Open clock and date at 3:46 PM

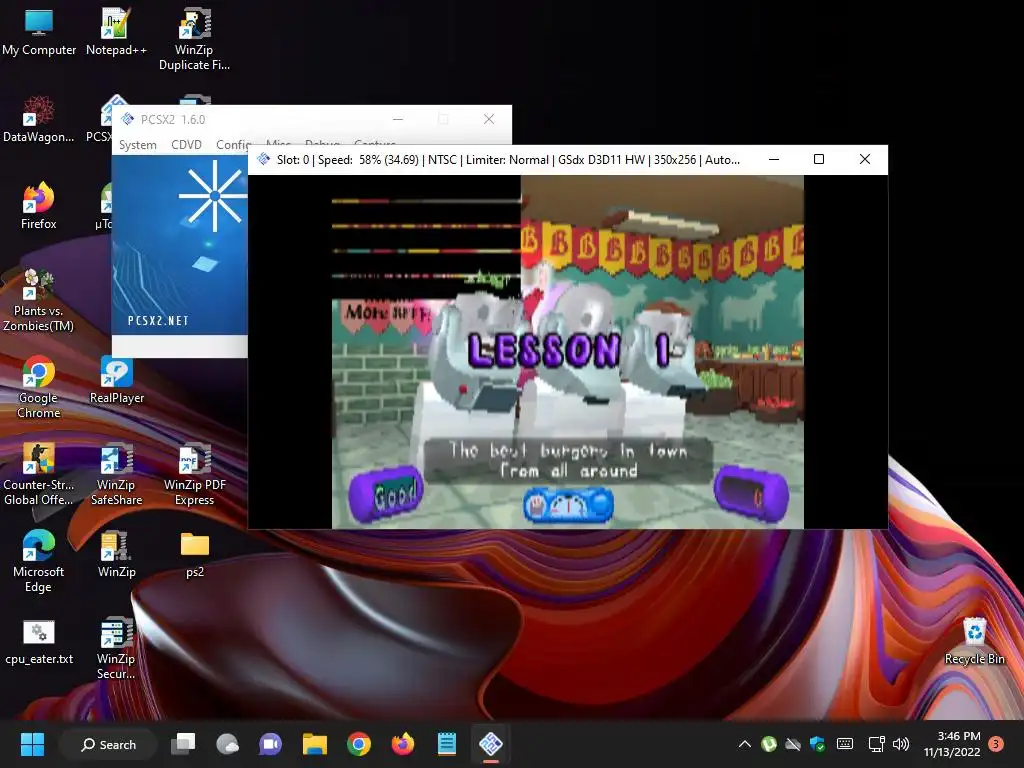[x=952, y=744]
